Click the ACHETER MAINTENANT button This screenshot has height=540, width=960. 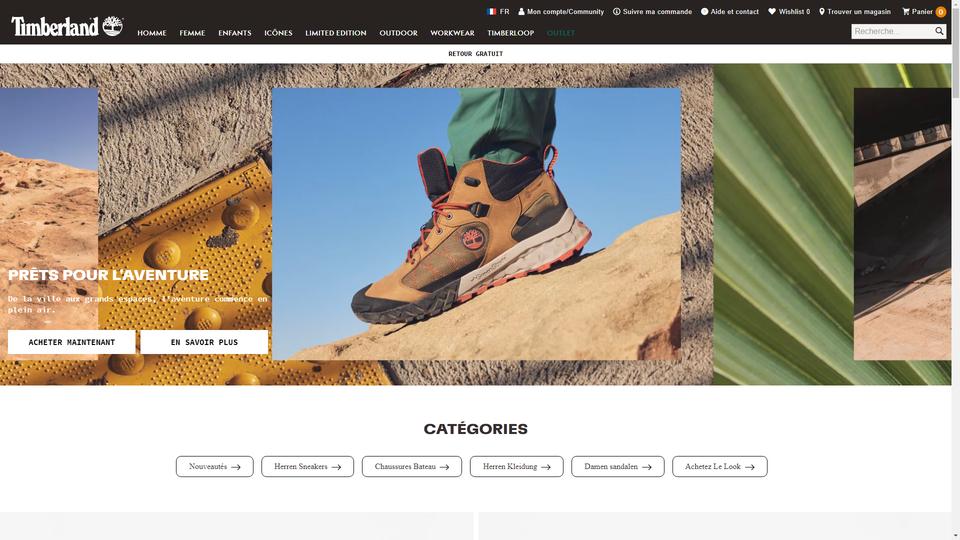point(72,342)
